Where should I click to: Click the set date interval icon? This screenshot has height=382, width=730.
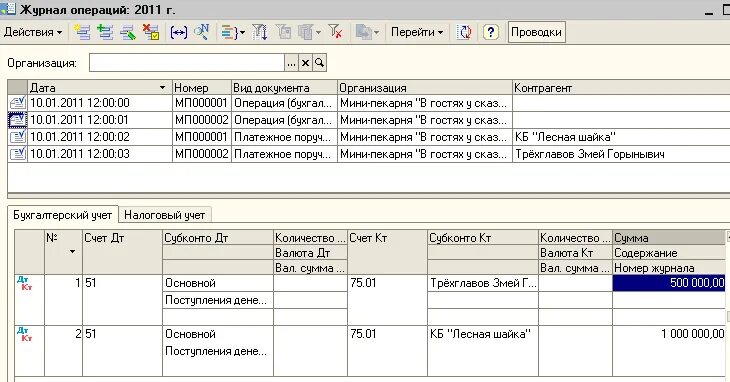click(x=179, y=32)
